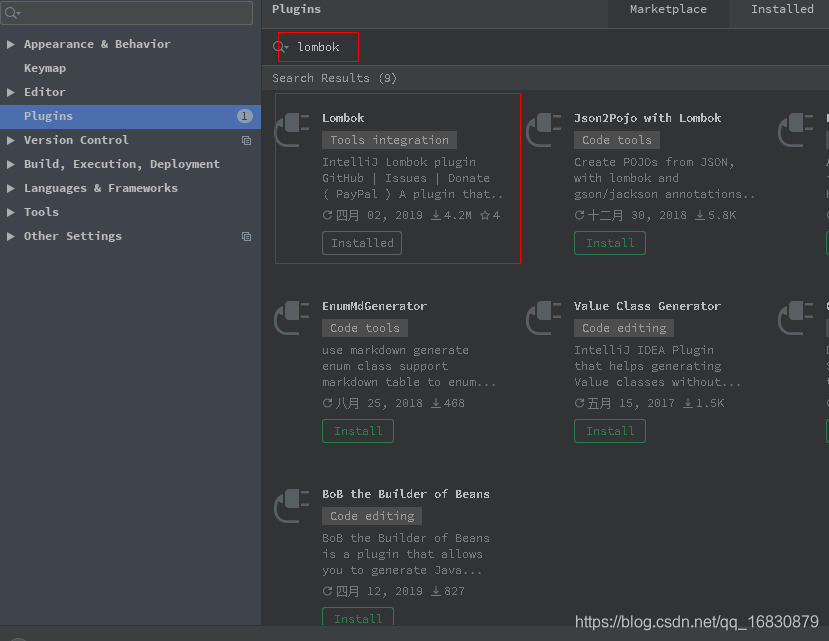Screen dimensions: 829x641
Task: Click BoB the Builder of Beans title
Action: pyautogui.click(x=406, y=494)
